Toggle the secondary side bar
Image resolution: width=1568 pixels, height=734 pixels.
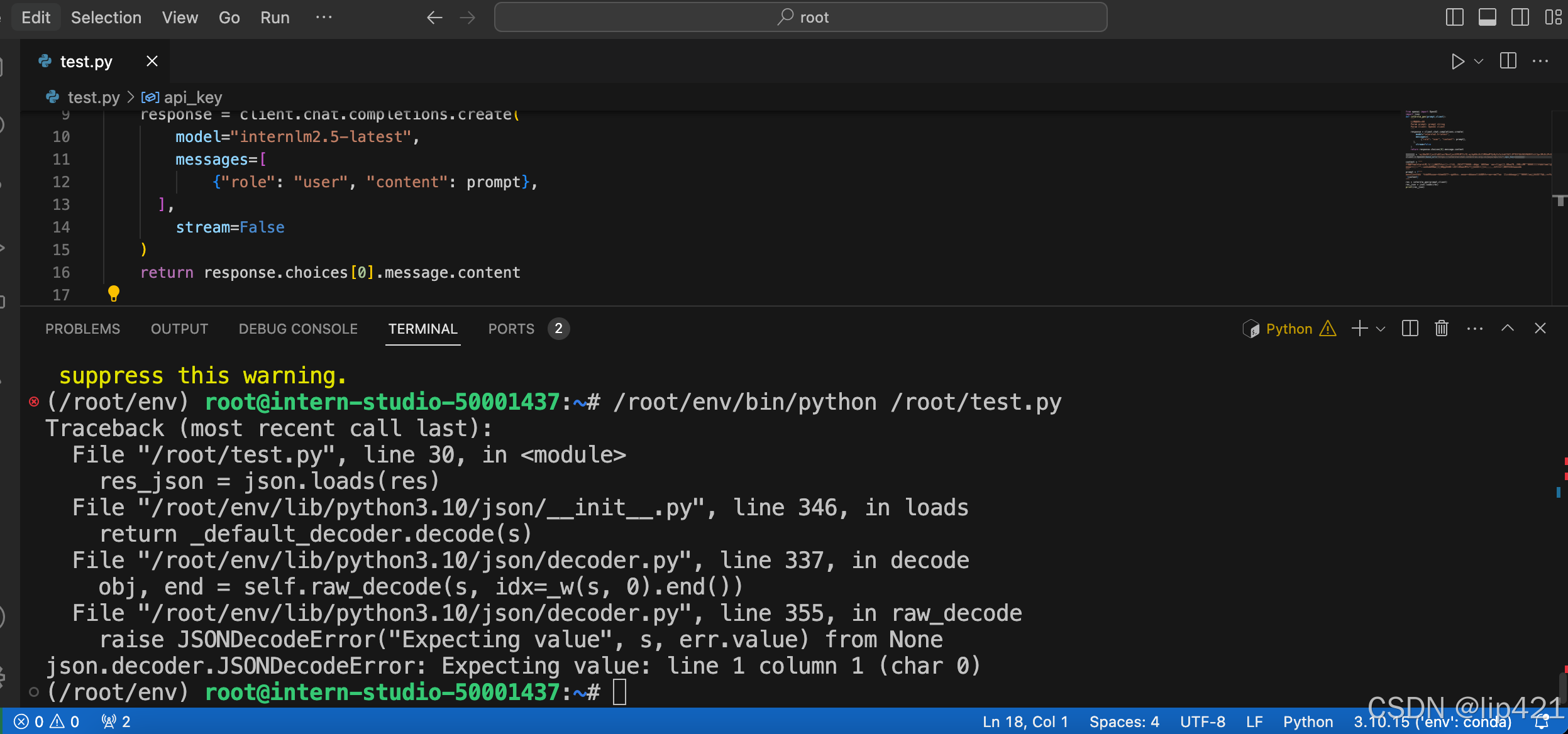pos(1520,17)
